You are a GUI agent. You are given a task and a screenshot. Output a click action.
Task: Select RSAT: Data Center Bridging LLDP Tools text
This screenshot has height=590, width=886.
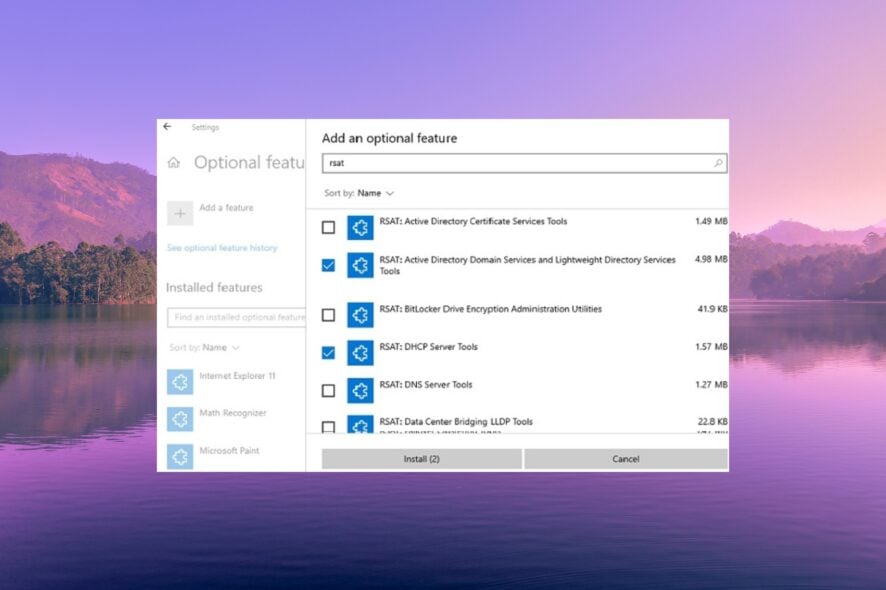456,422
